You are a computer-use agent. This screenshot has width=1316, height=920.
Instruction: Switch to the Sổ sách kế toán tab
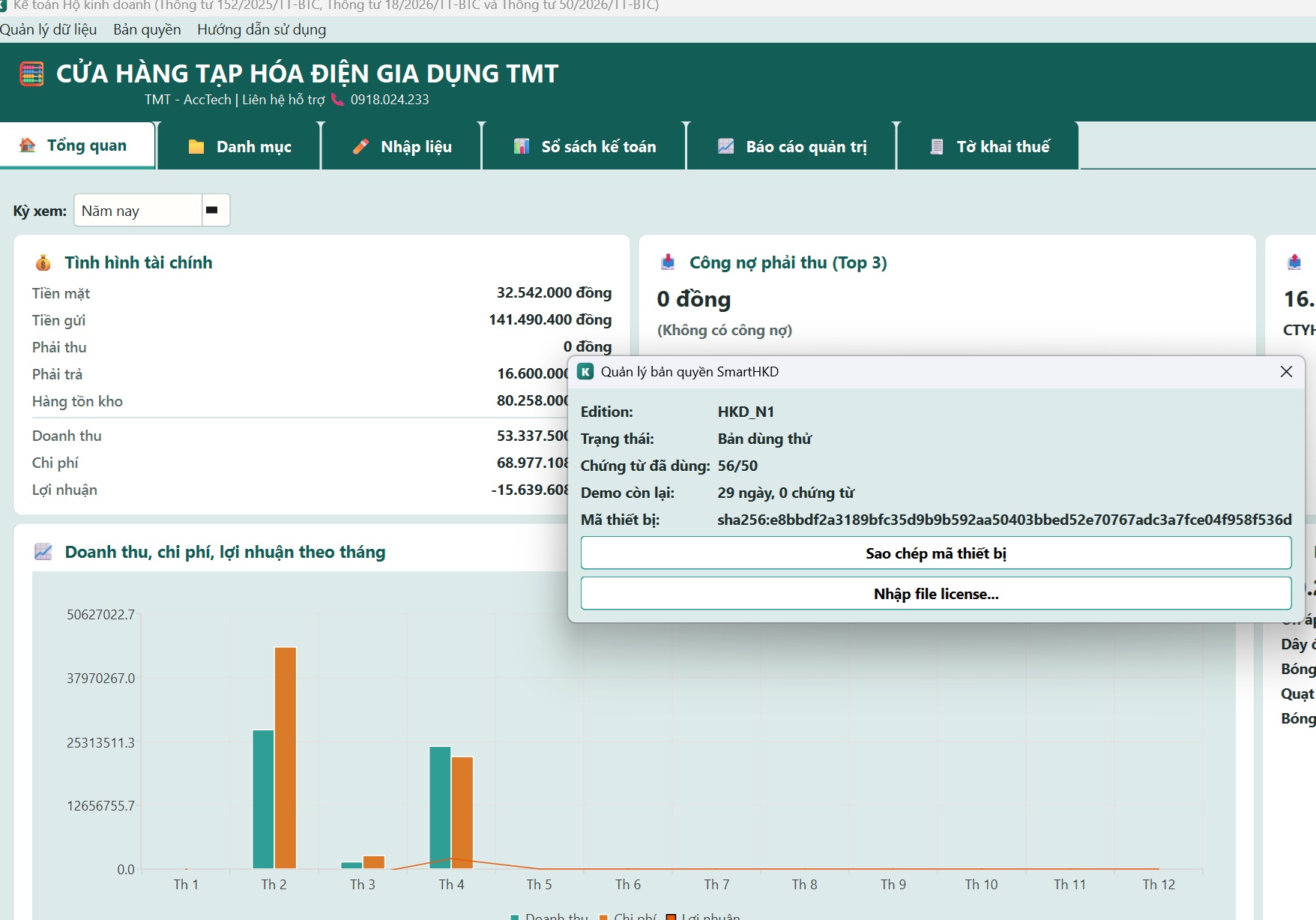(585, 146)
